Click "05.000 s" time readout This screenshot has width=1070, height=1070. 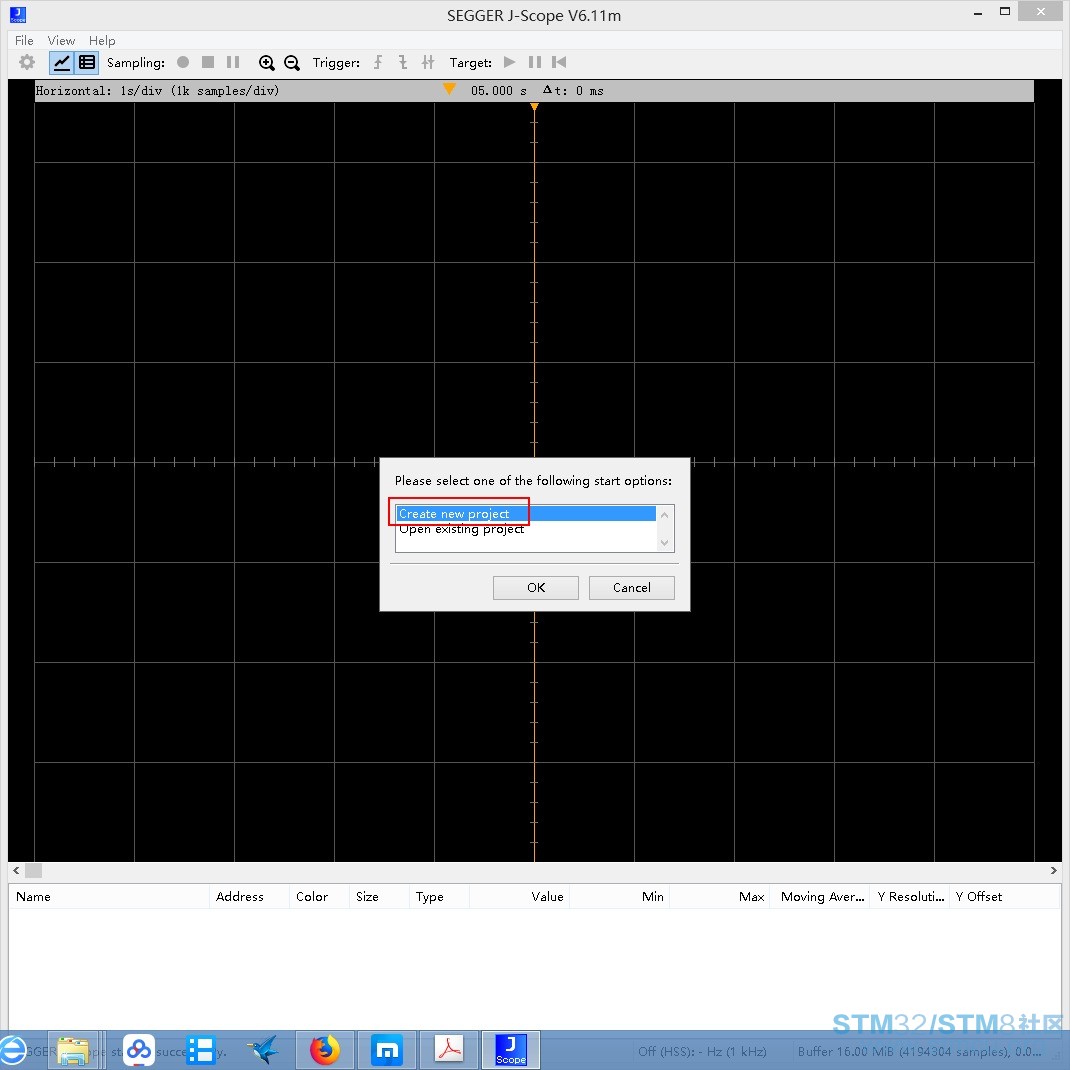[498, 91]
